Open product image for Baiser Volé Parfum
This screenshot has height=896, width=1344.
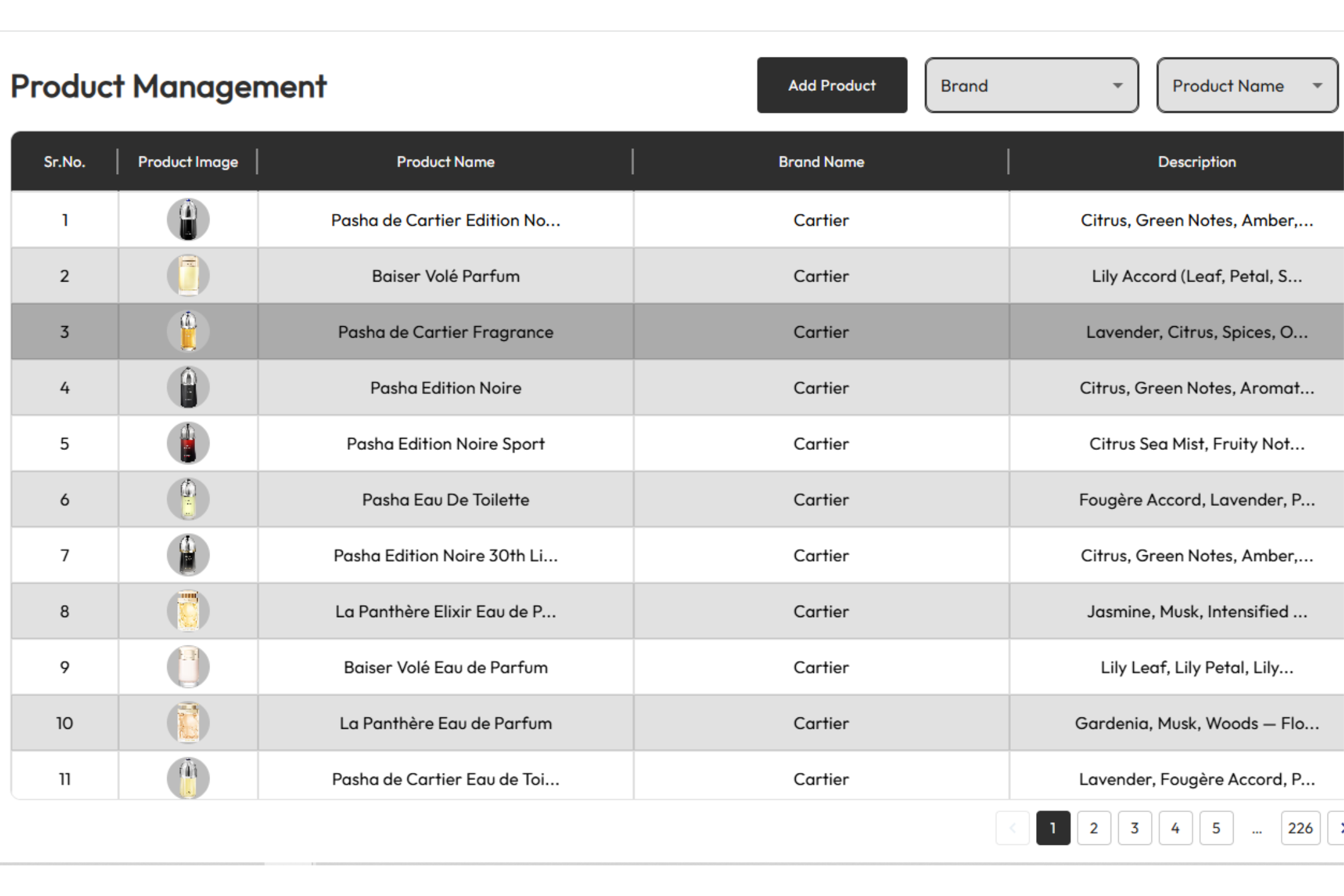click(x=188, y=276)
